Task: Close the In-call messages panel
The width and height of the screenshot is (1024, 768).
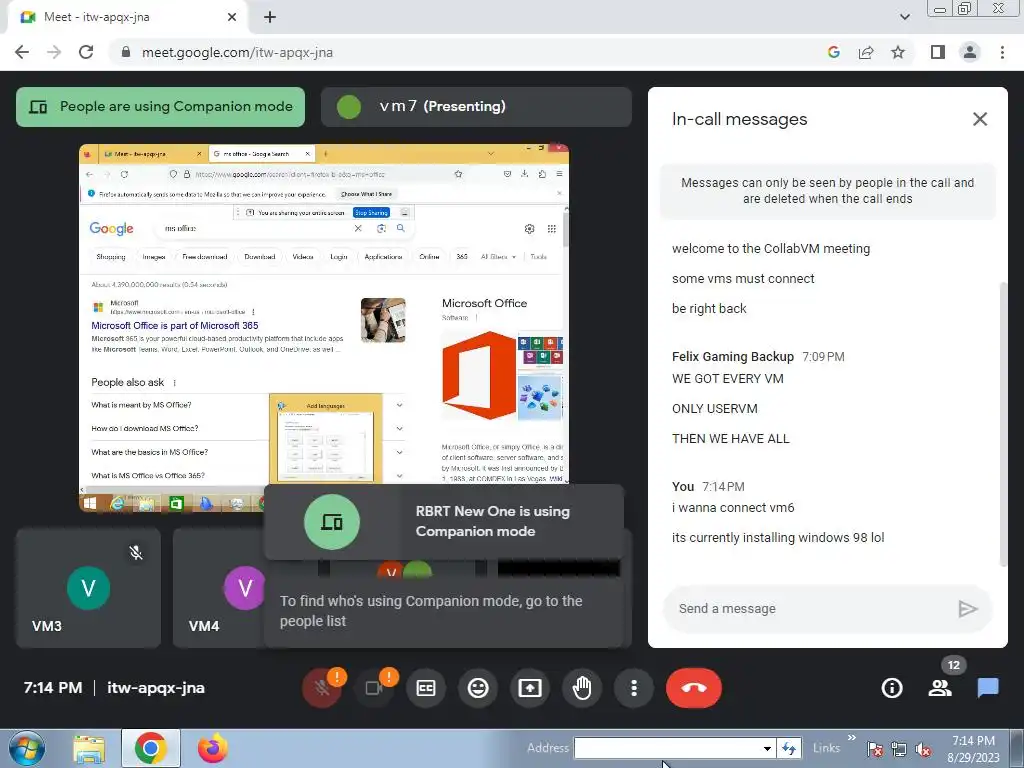Action: pyautogui.click(x=980, y=119)
